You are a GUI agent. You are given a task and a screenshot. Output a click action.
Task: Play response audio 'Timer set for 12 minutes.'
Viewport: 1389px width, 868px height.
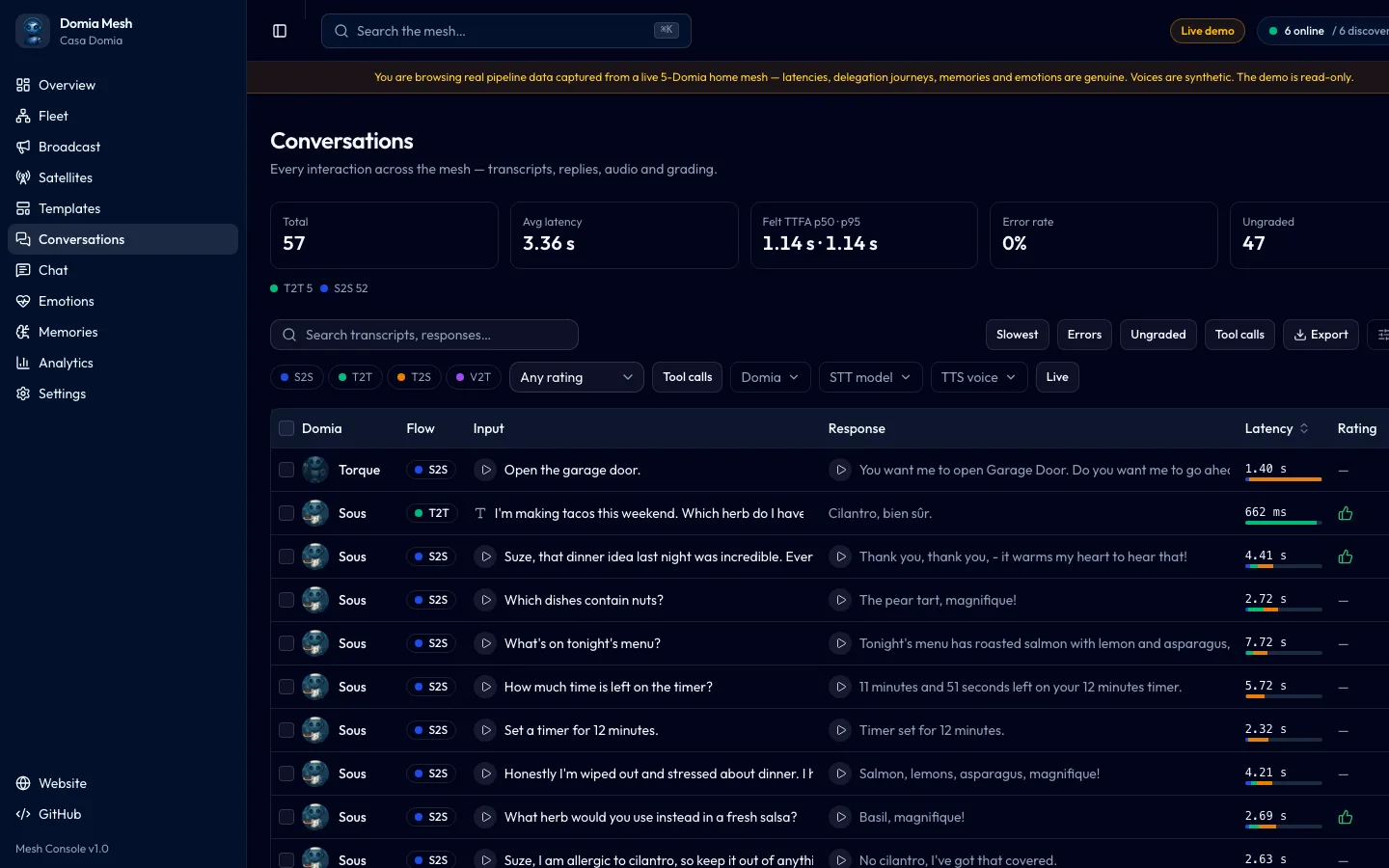tap(840, 730)
